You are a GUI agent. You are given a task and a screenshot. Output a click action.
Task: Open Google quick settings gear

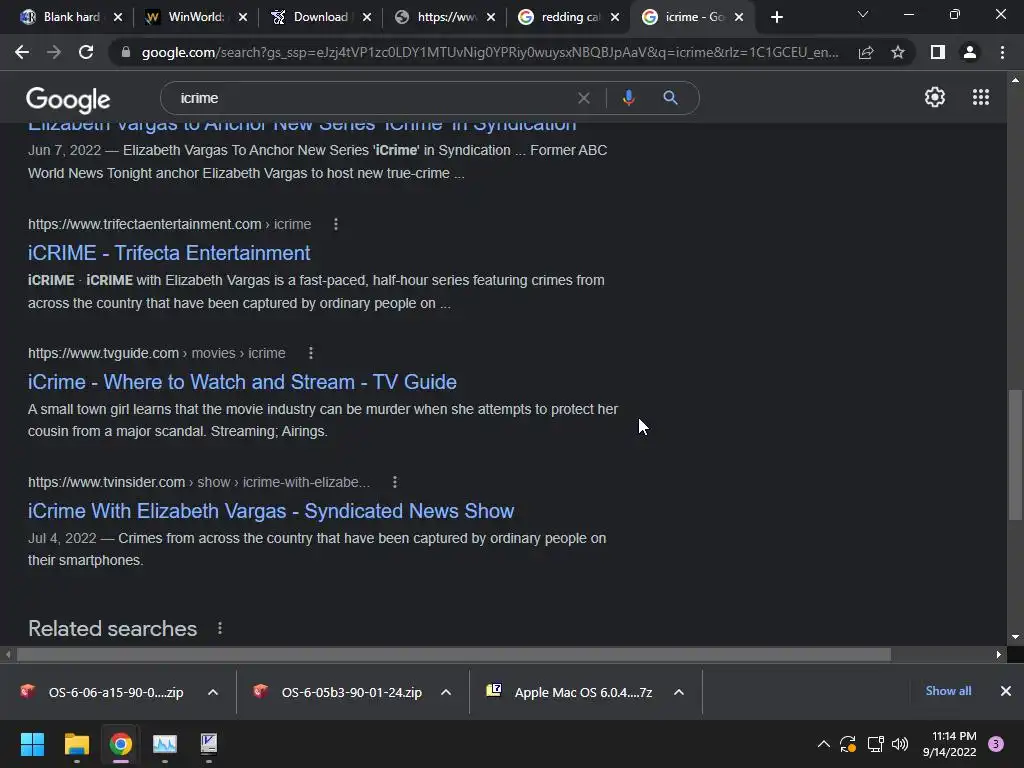[935, 97]
